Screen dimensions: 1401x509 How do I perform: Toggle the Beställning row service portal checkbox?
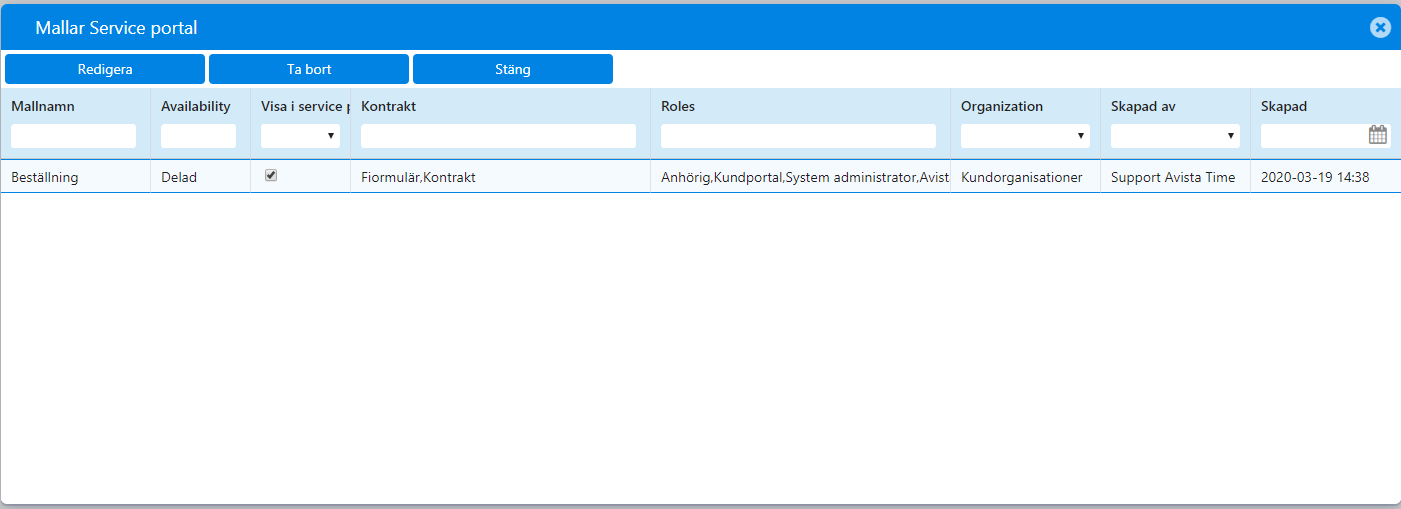click(x=271, y=175)
